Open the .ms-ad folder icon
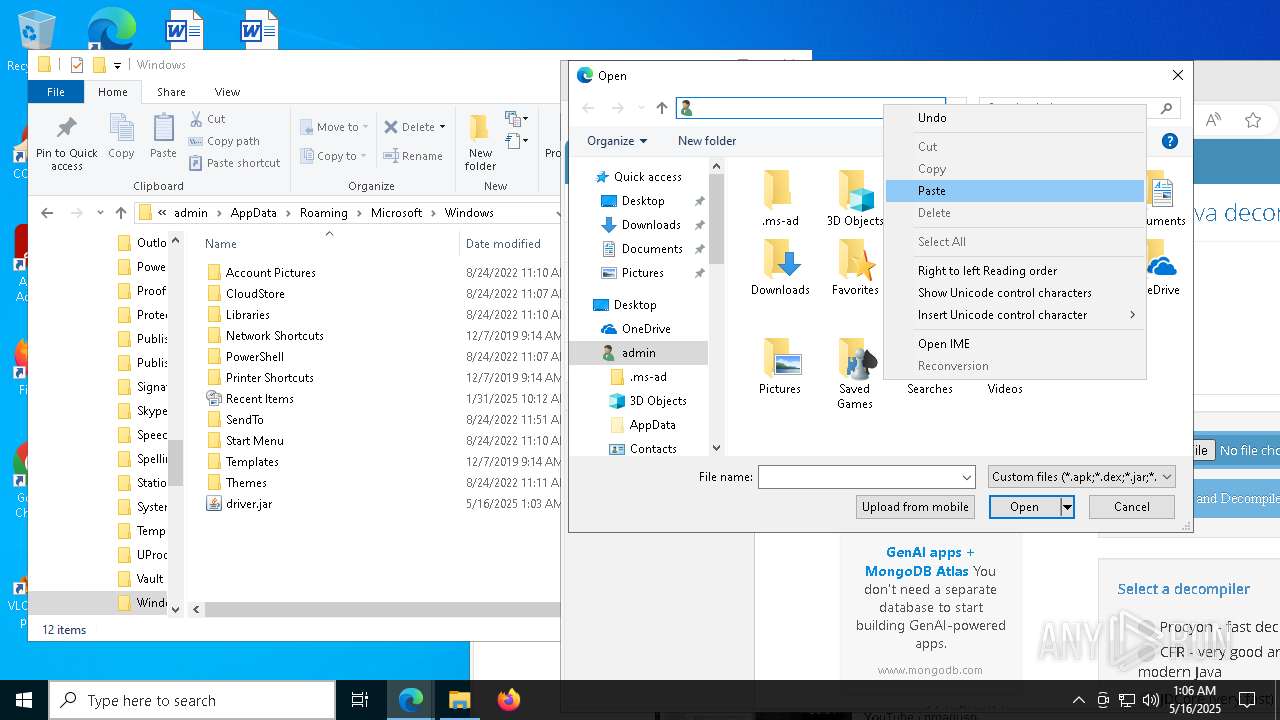This screenshot has width=1280, height=720. pos(780,198)
